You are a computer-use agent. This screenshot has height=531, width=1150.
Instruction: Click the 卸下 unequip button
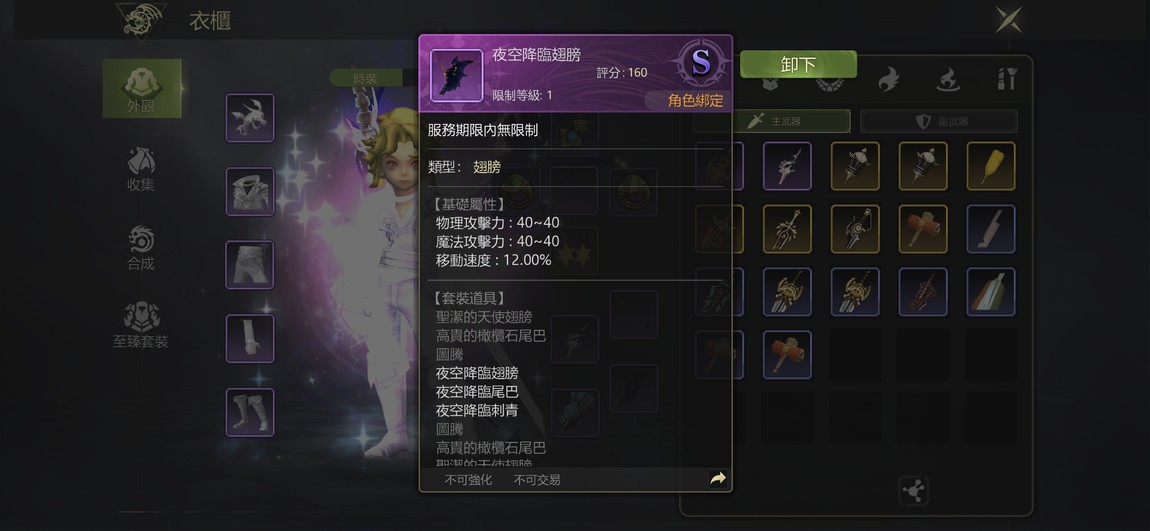coord(798,65)
